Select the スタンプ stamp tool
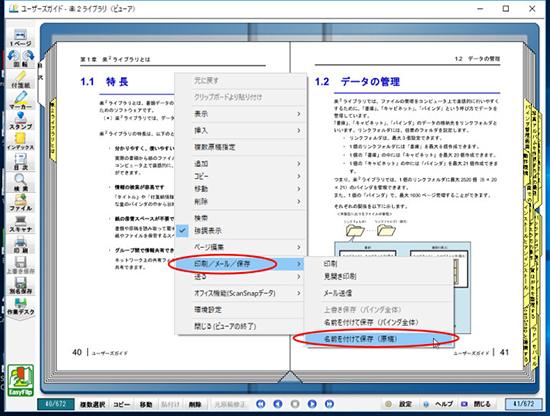 [x=20, y=121]
